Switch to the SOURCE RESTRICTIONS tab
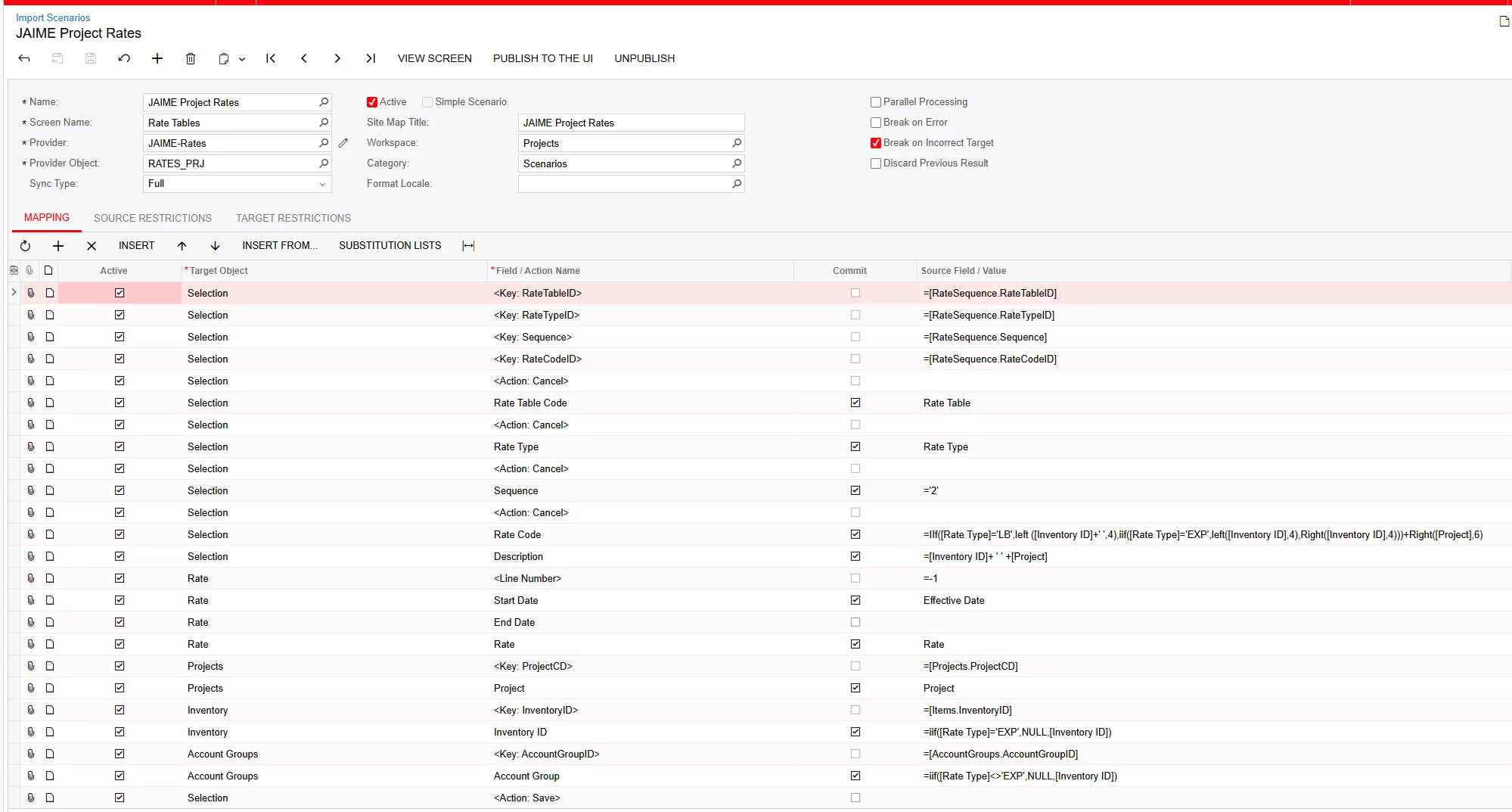The width and height of the screenshot is (1512, 812). 153,218
